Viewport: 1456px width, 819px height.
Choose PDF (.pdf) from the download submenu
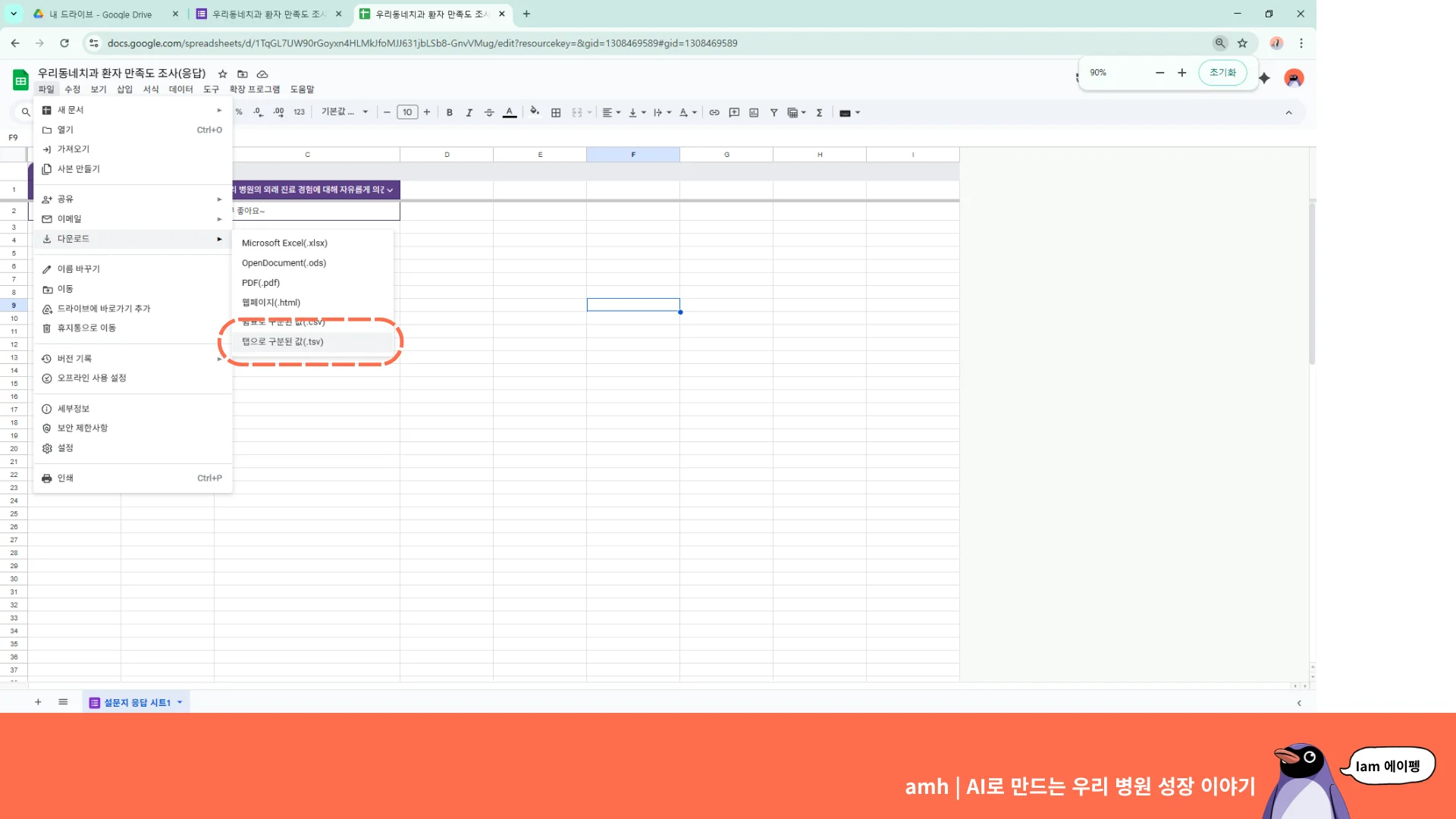[261, 283]
